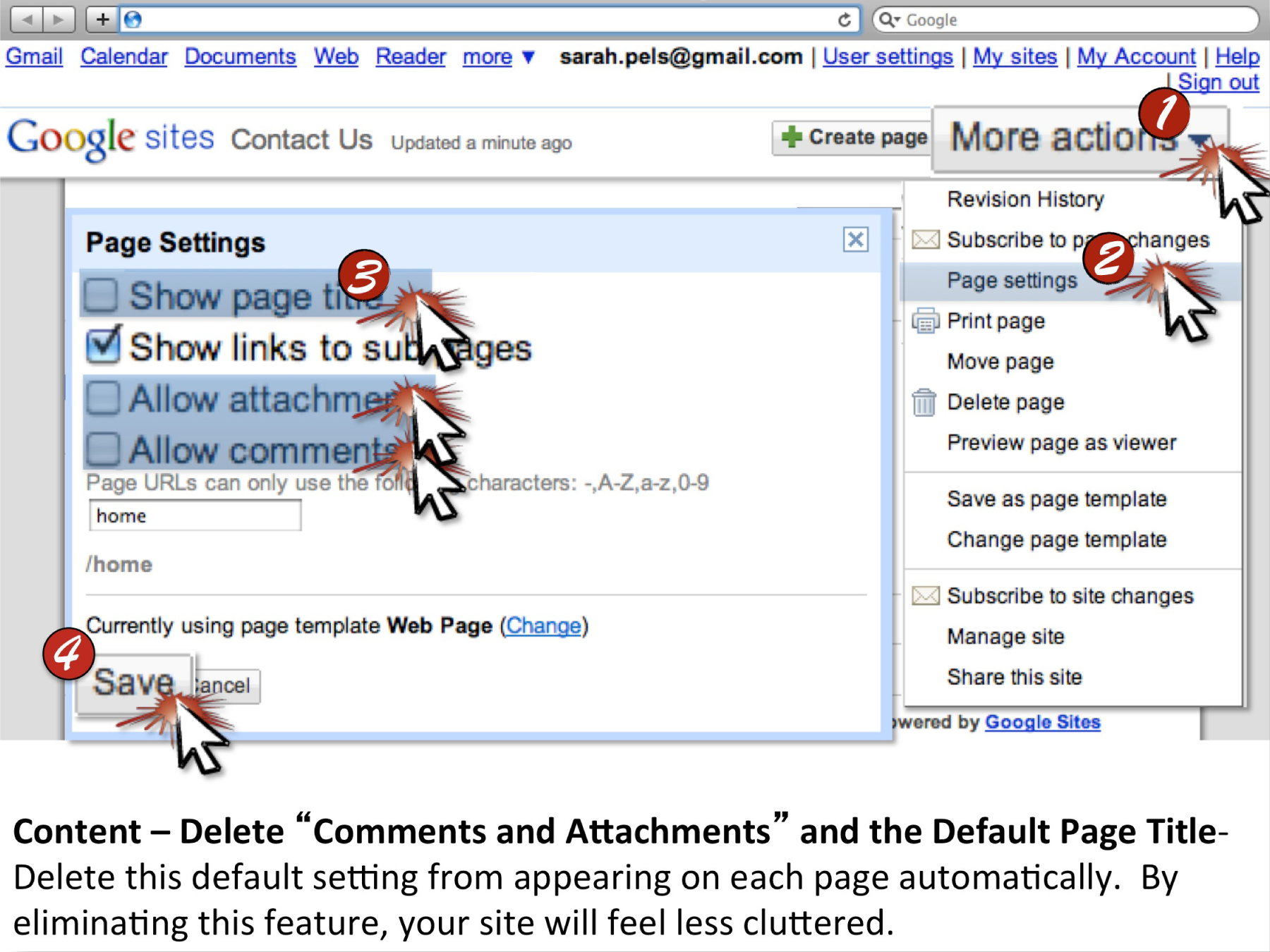The height and width of the screenshot is (952, 1270).
Task: Select Preview page as viewer
Action: tap(1062, 443)
